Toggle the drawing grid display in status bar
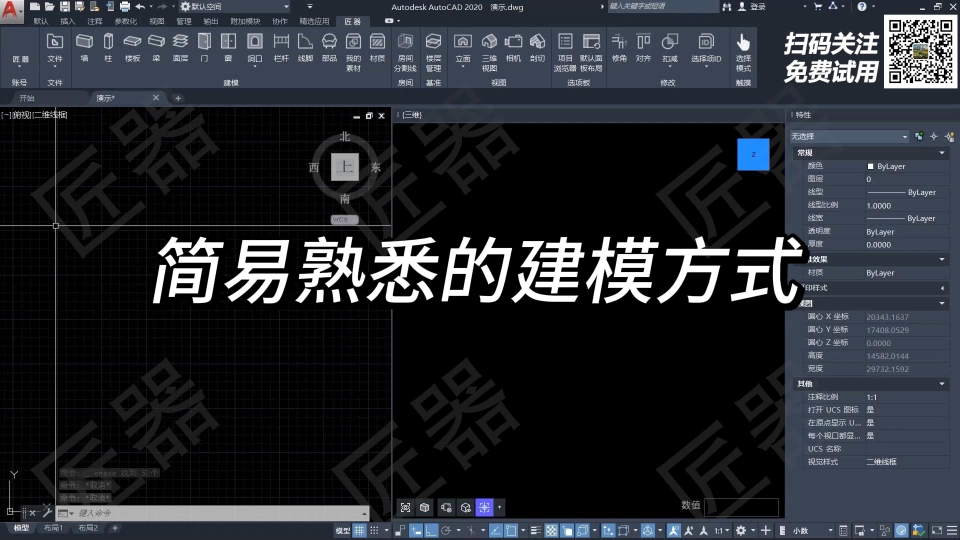960x540 pixels. coord(359,530)
